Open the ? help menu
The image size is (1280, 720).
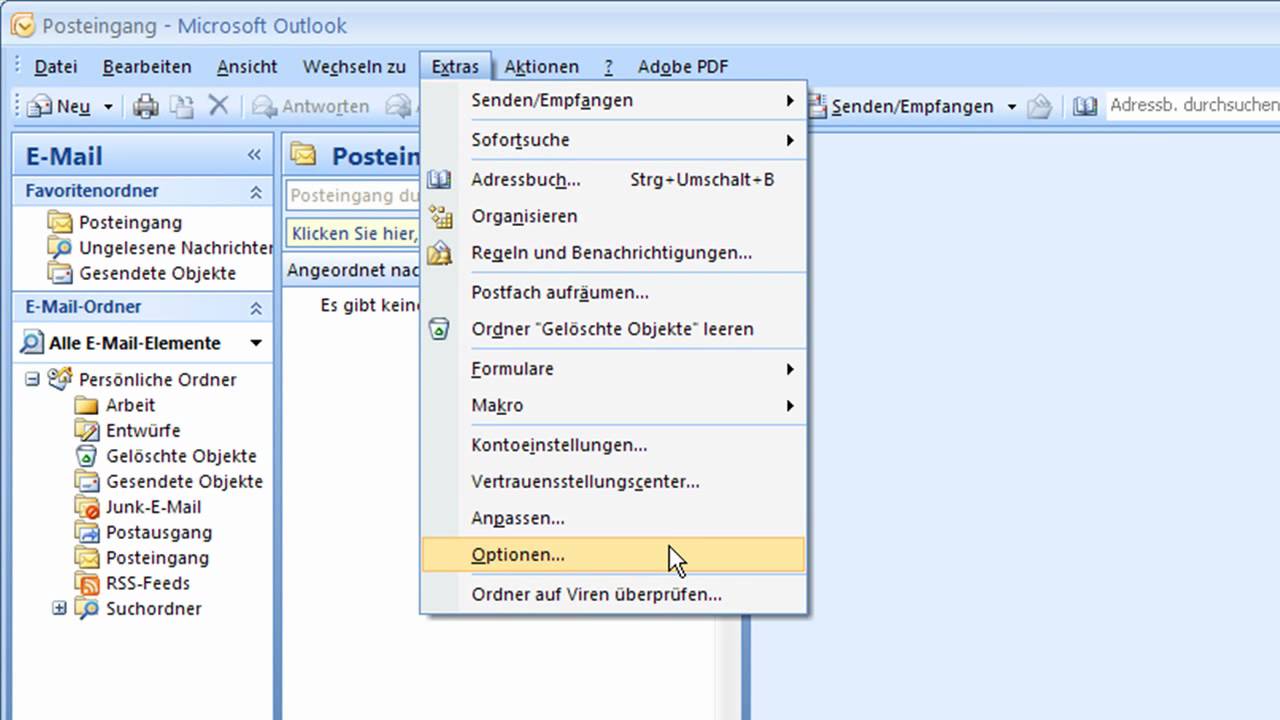pyautogui.click(x=608, y=67)
